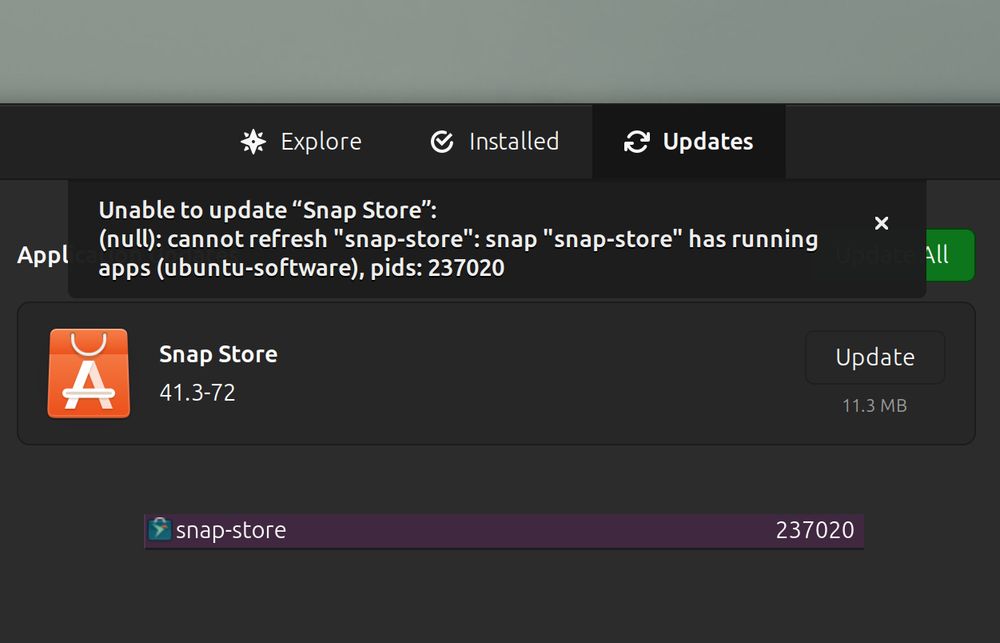Click the Installed checkmark icon

click(x=442, y=142)
